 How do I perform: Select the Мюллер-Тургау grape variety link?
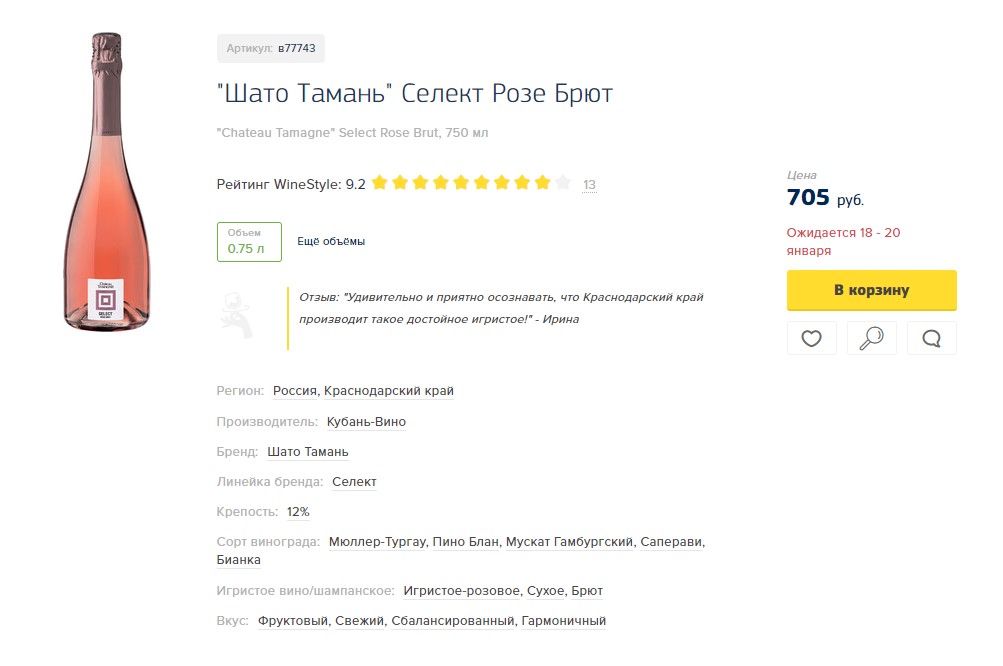[378, 542]
